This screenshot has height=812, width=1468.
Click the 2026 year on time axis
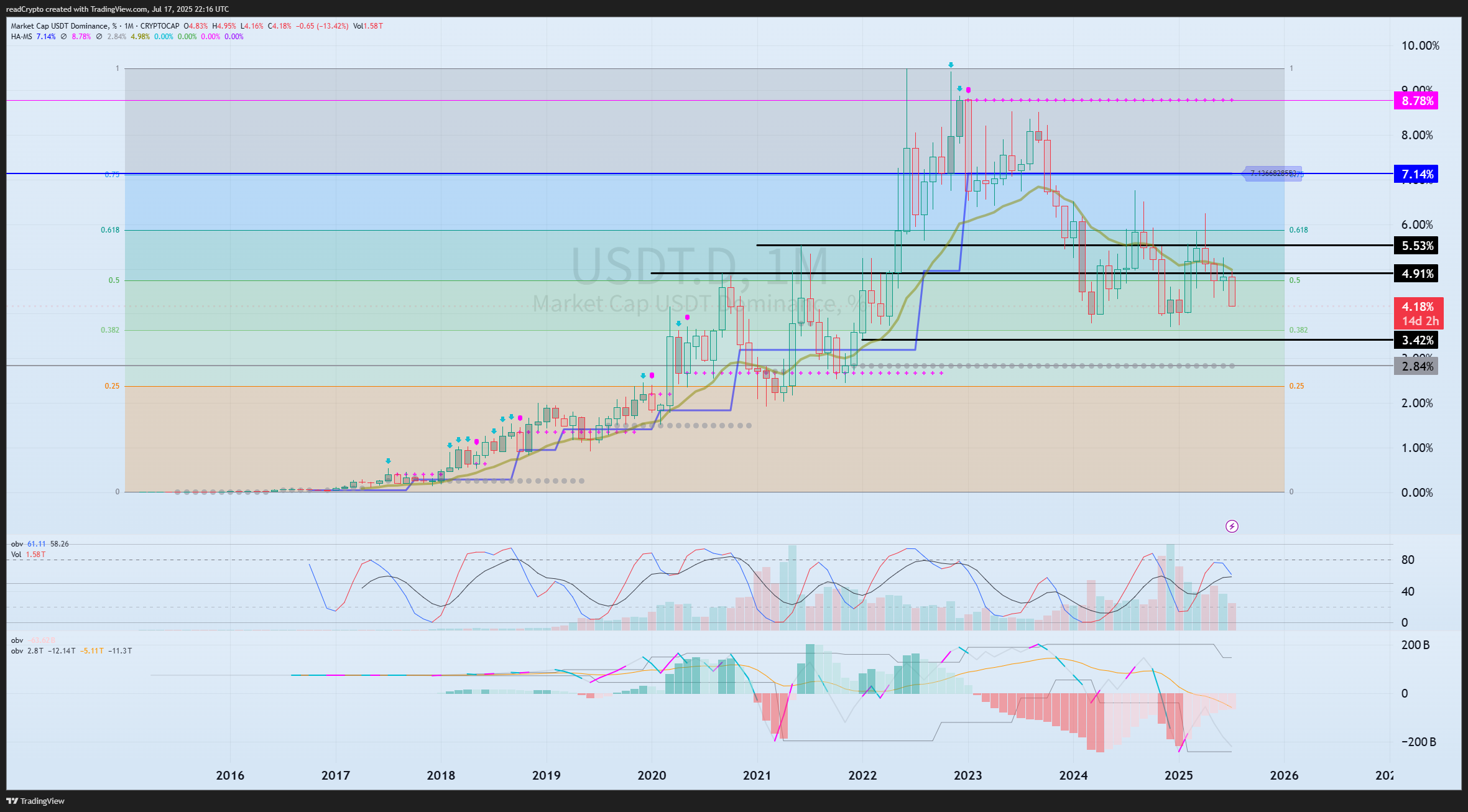1284,776
